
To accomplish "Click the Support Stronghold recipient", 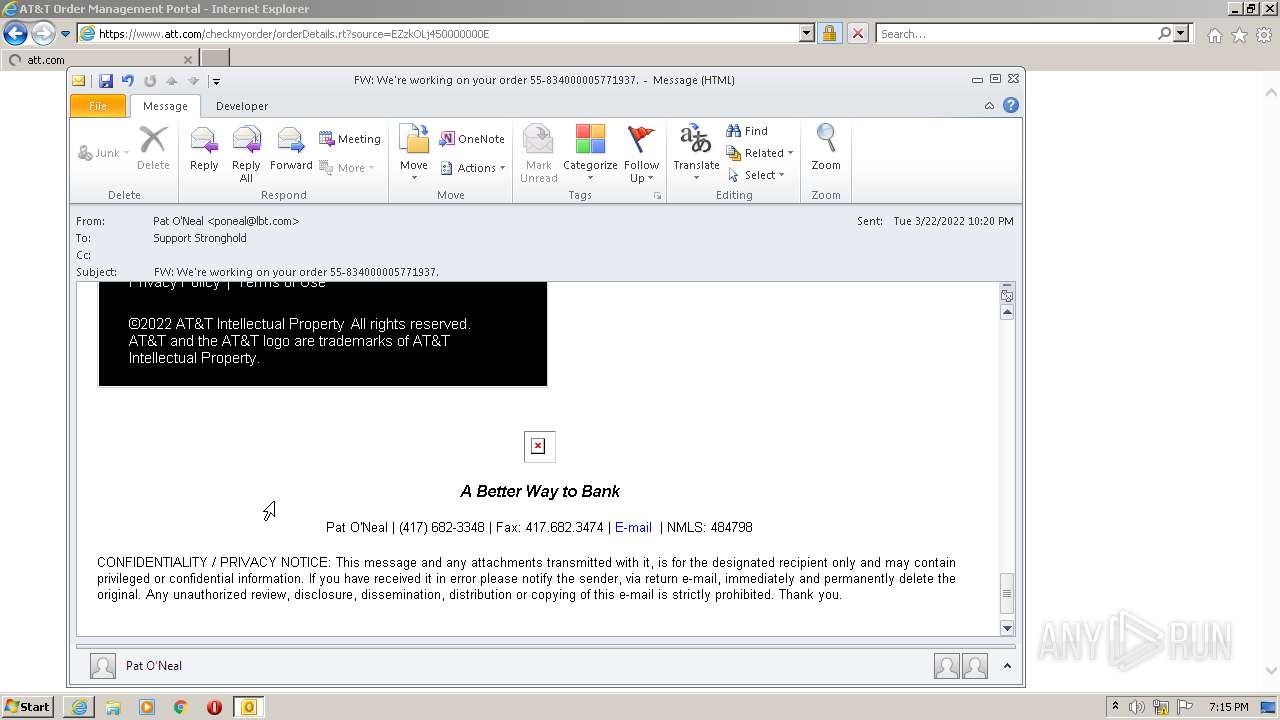I will pos(200,238).
